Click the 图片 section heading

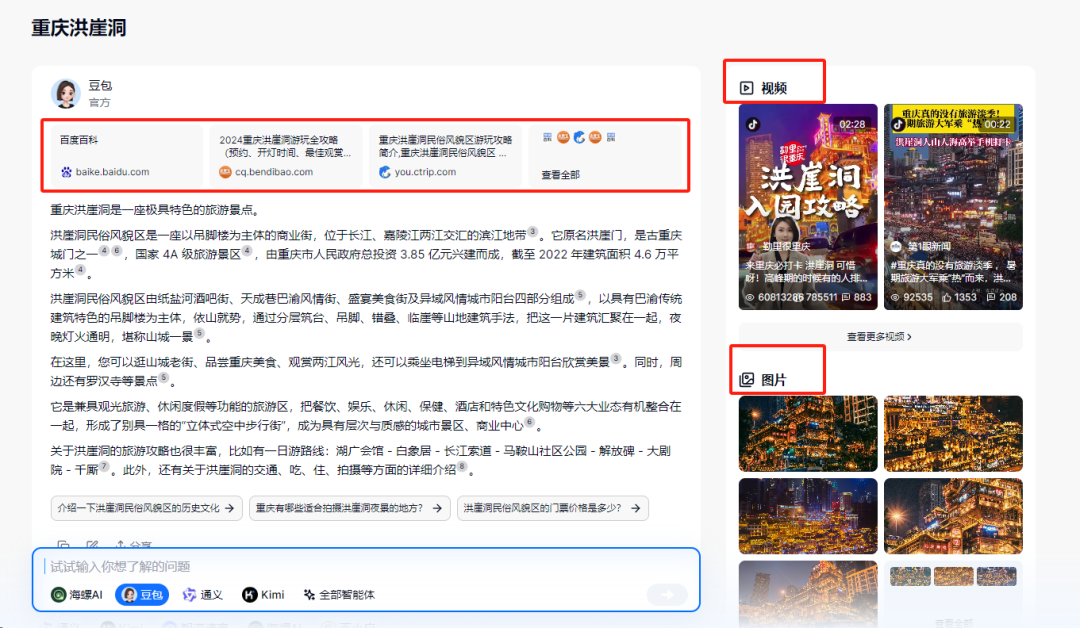point(773,379)
